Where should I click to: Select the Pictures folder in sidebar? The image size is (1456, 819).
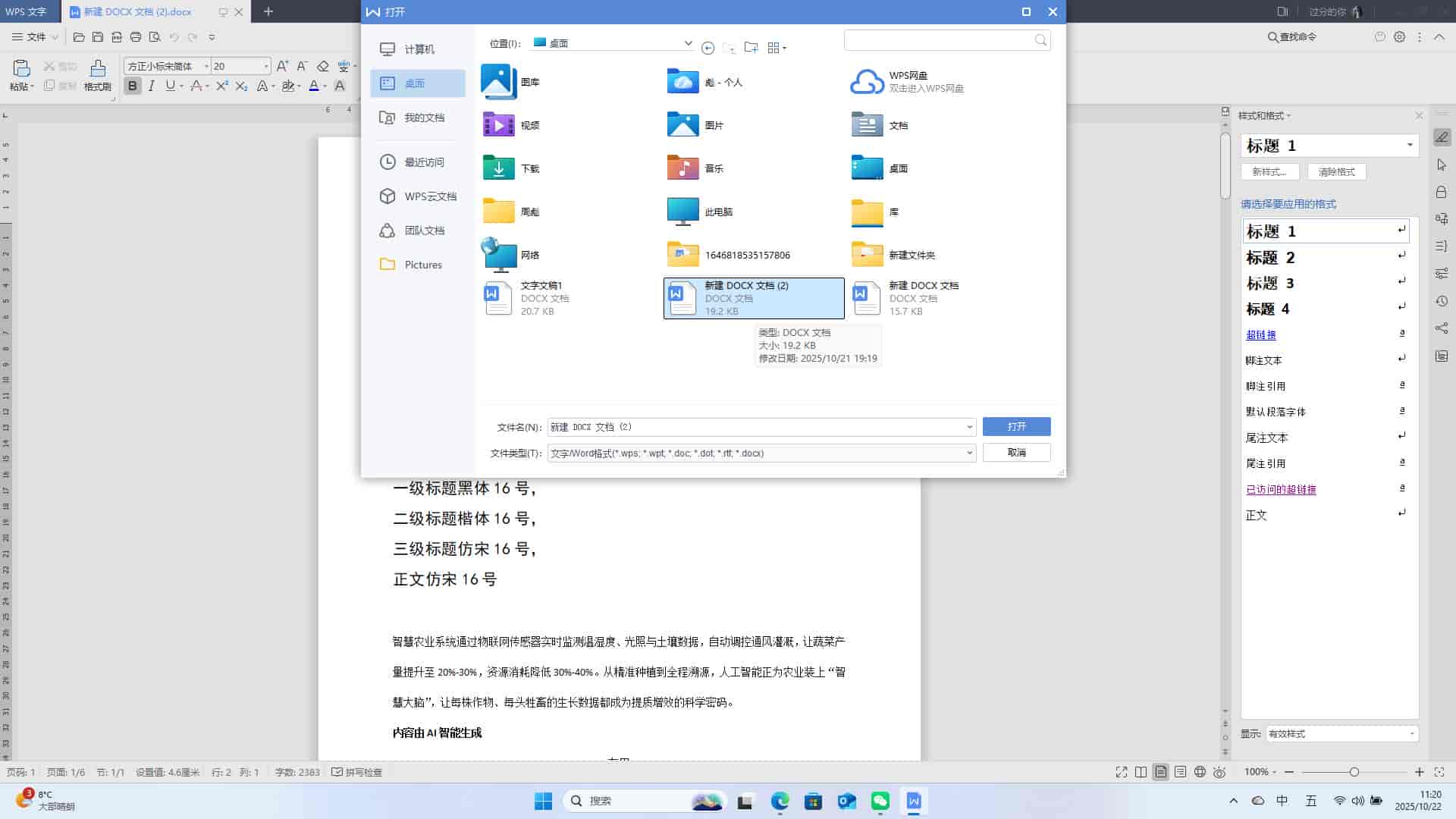[418, 265]
